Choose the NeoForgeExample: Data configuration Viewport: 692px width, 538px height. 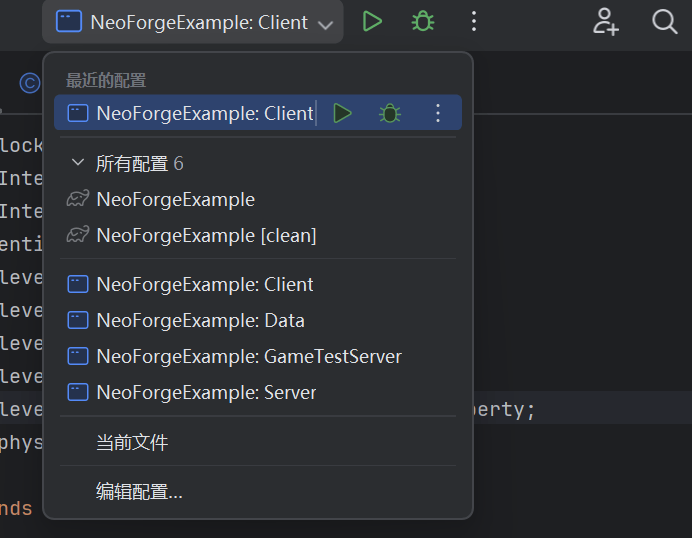click(200, 320)
